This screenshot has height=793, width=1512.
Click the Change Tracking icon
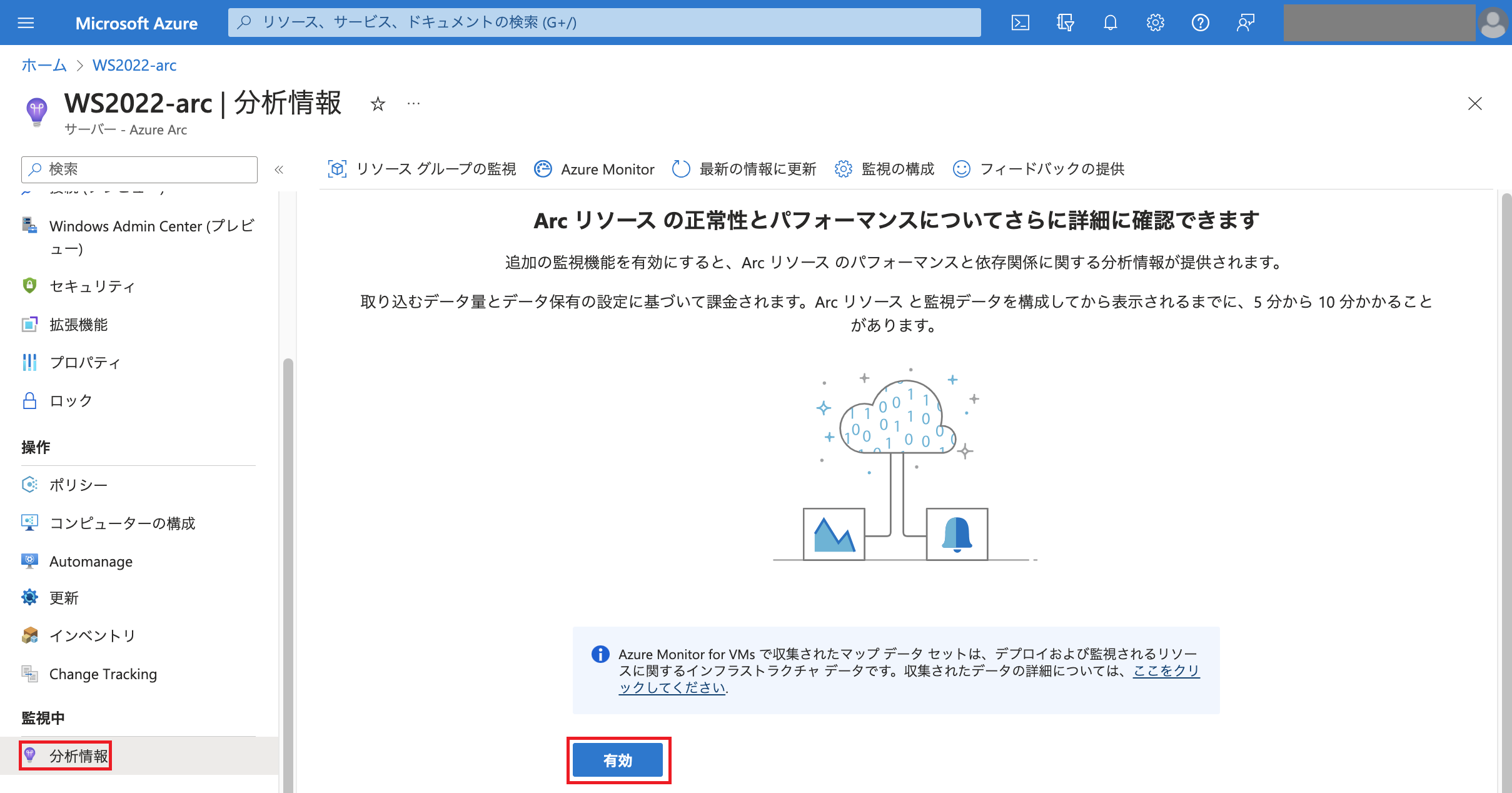(x=29, y=674)
